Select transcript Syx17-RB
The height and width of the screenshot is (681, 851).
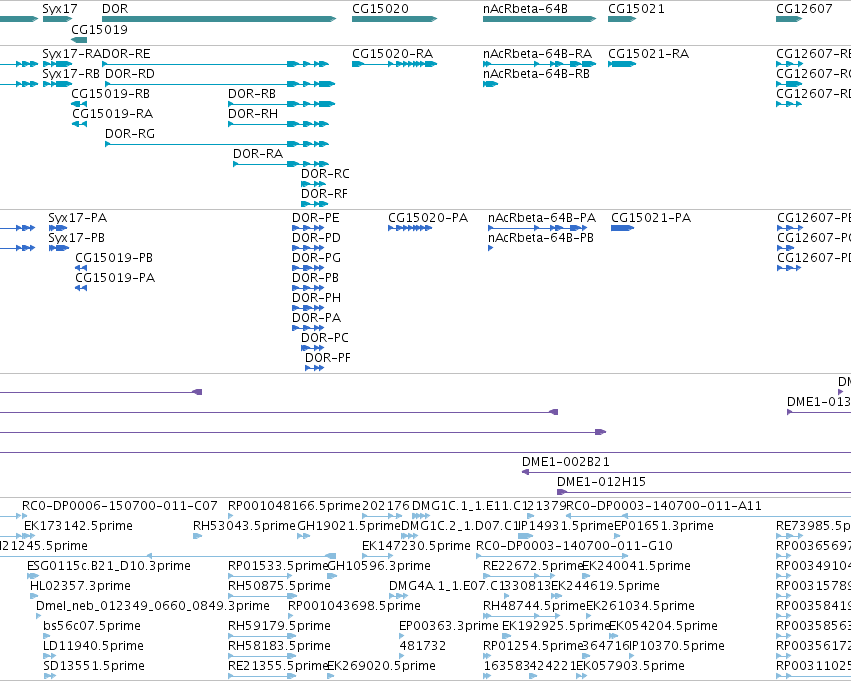pyautogui.click(x=57, y=84)
